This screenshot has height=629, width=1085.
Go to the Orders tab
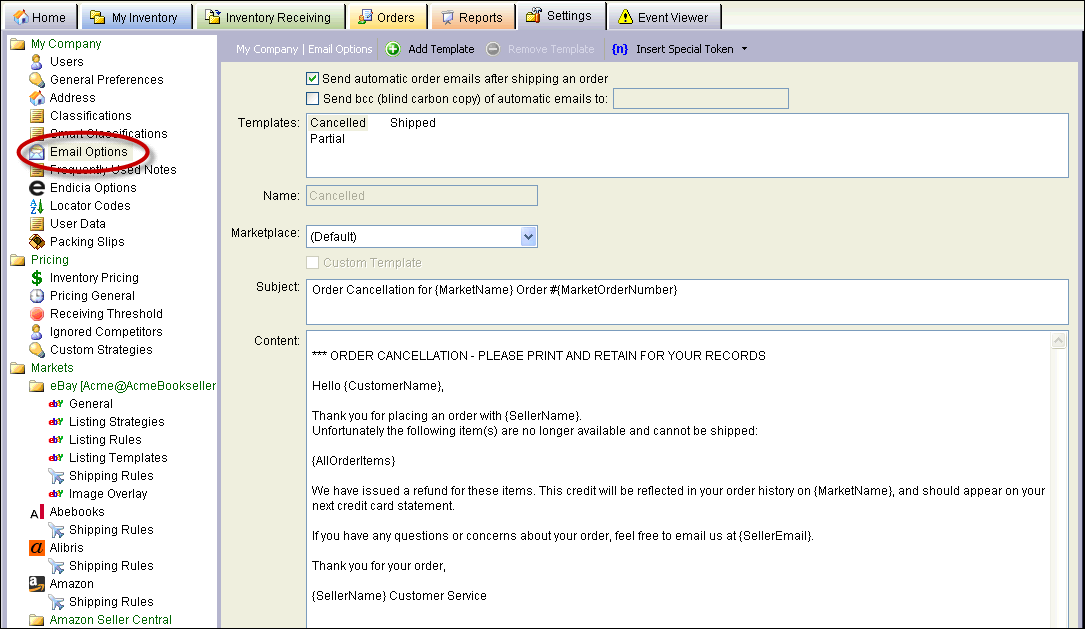click(x=387, y=17)
